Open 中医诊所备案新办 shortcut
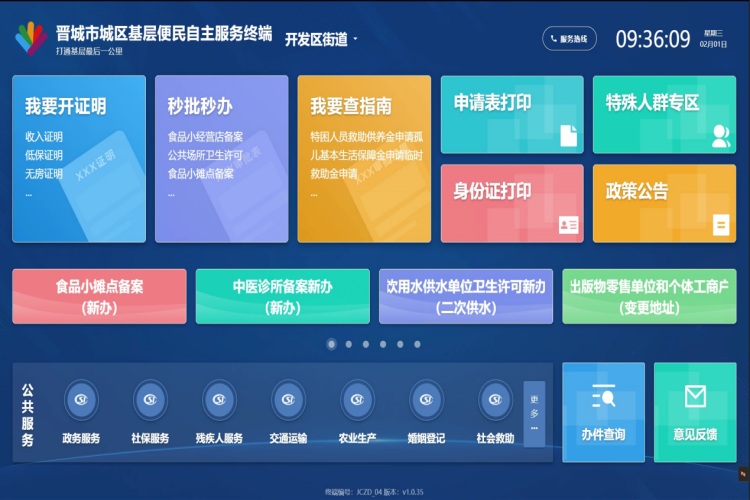Screen dimensions: 750x500 pyautogui.click(x=282, y=296)
